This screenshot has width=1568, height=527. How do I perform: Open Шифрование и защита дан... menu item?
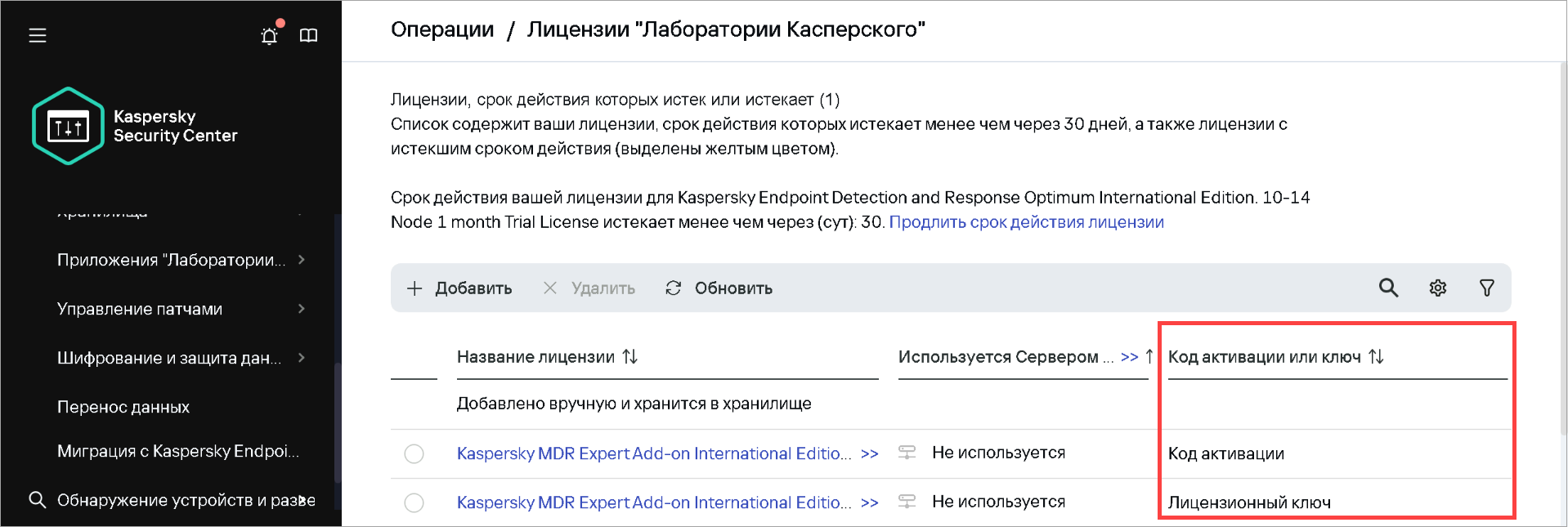(169, 358)
